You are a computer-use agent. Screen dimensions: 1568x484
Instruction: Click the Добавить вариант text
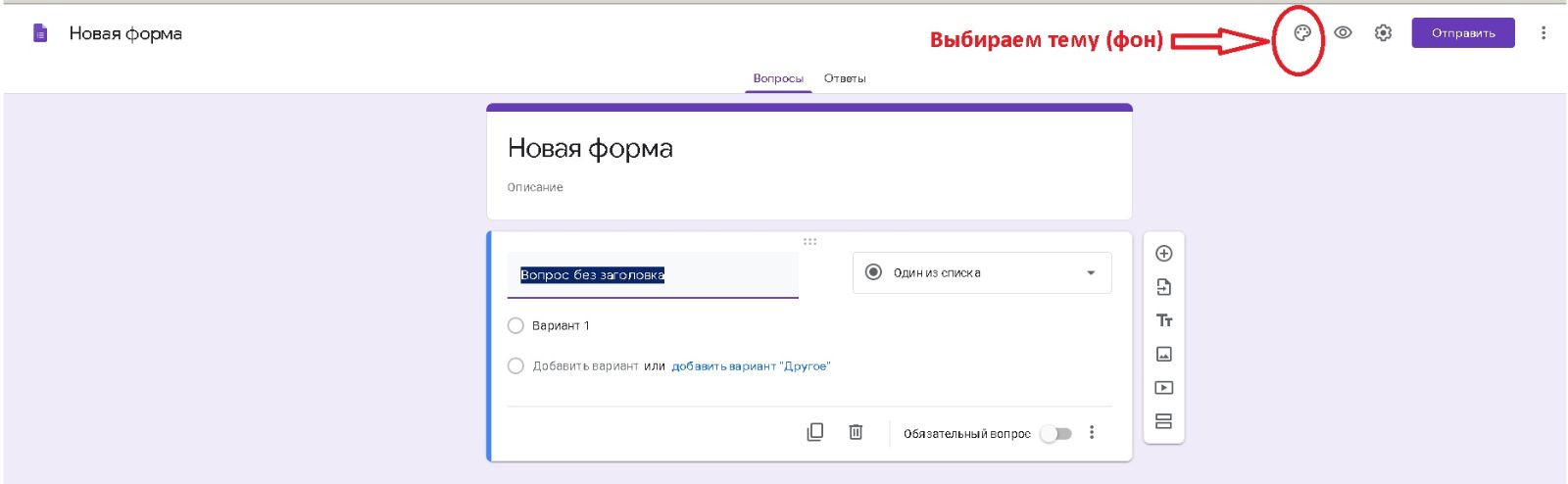tap(585, 366)
